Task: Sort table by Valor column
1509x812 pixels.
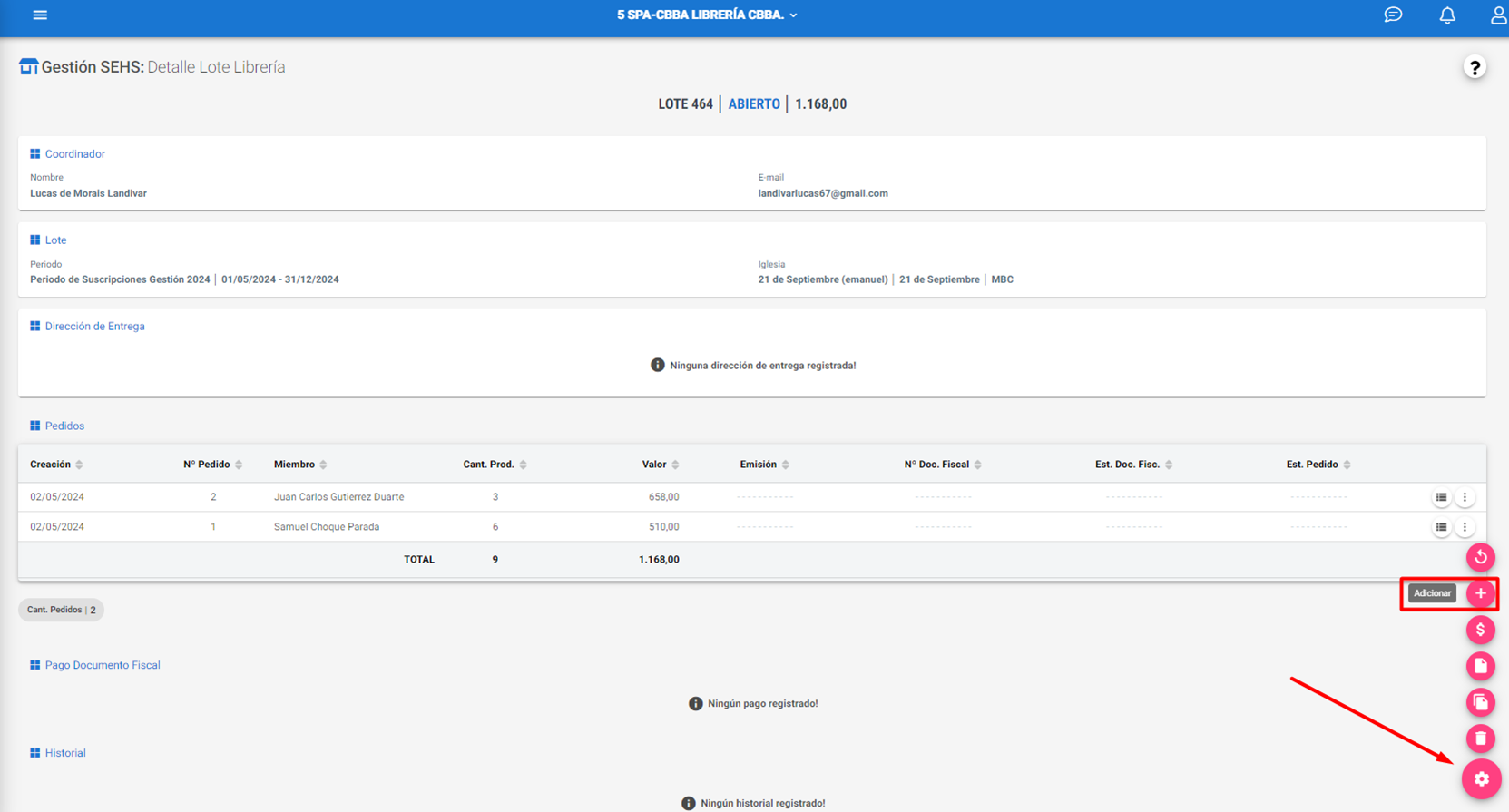Action: pyautogui.click(x=661, y=465)
